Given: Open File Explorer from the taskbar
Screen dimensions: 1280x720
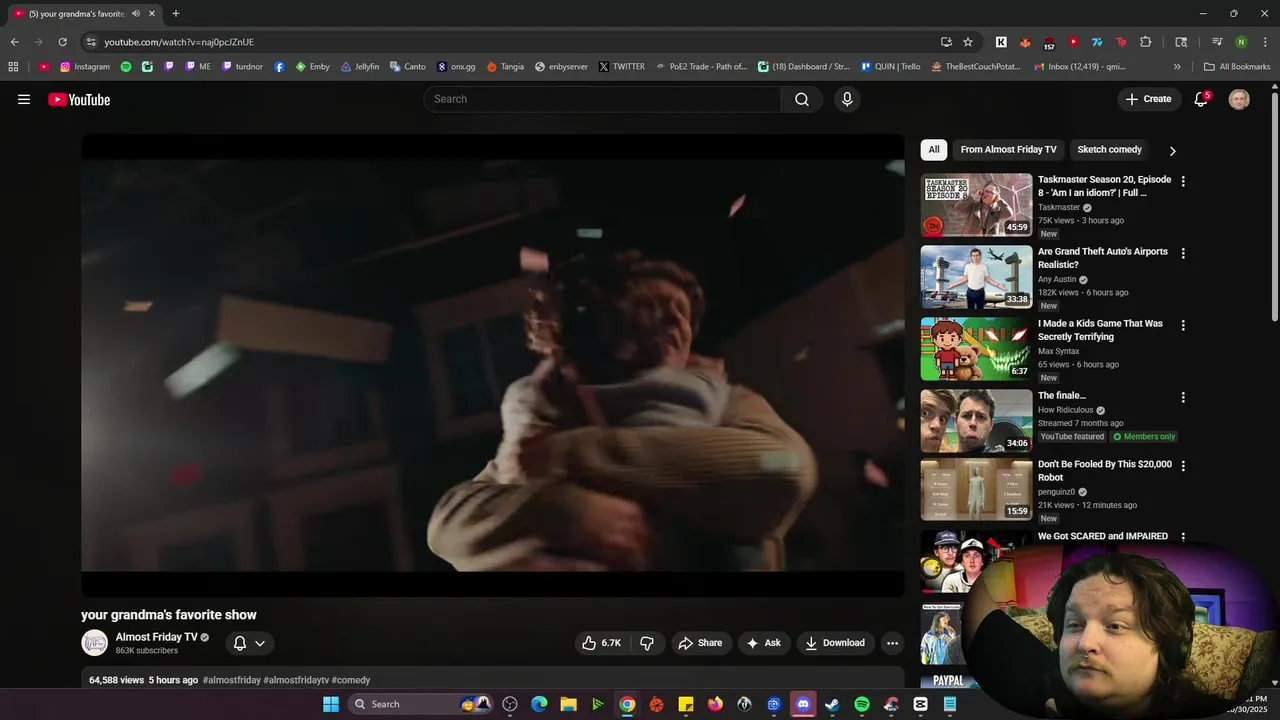Looking at the screenshot, I should click(x=568, y=704).
